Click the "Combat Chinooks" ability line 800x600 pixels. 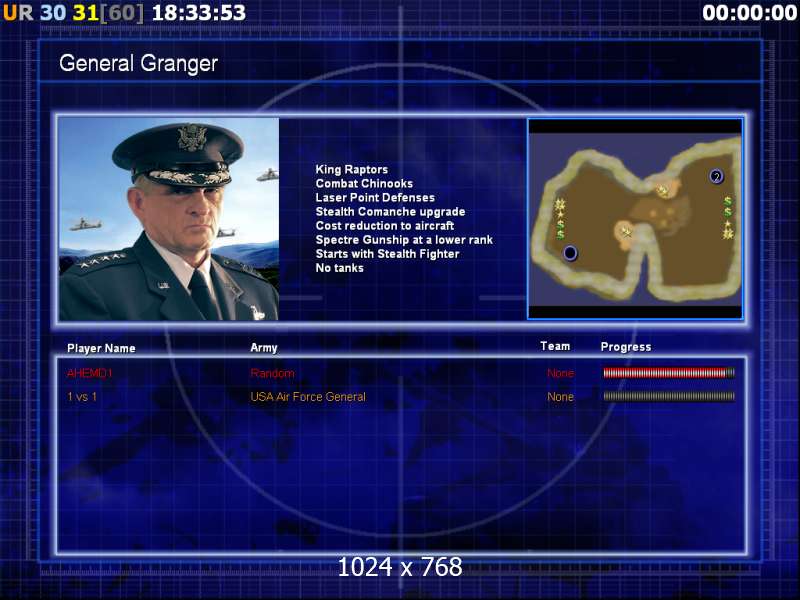pos(364,183)
